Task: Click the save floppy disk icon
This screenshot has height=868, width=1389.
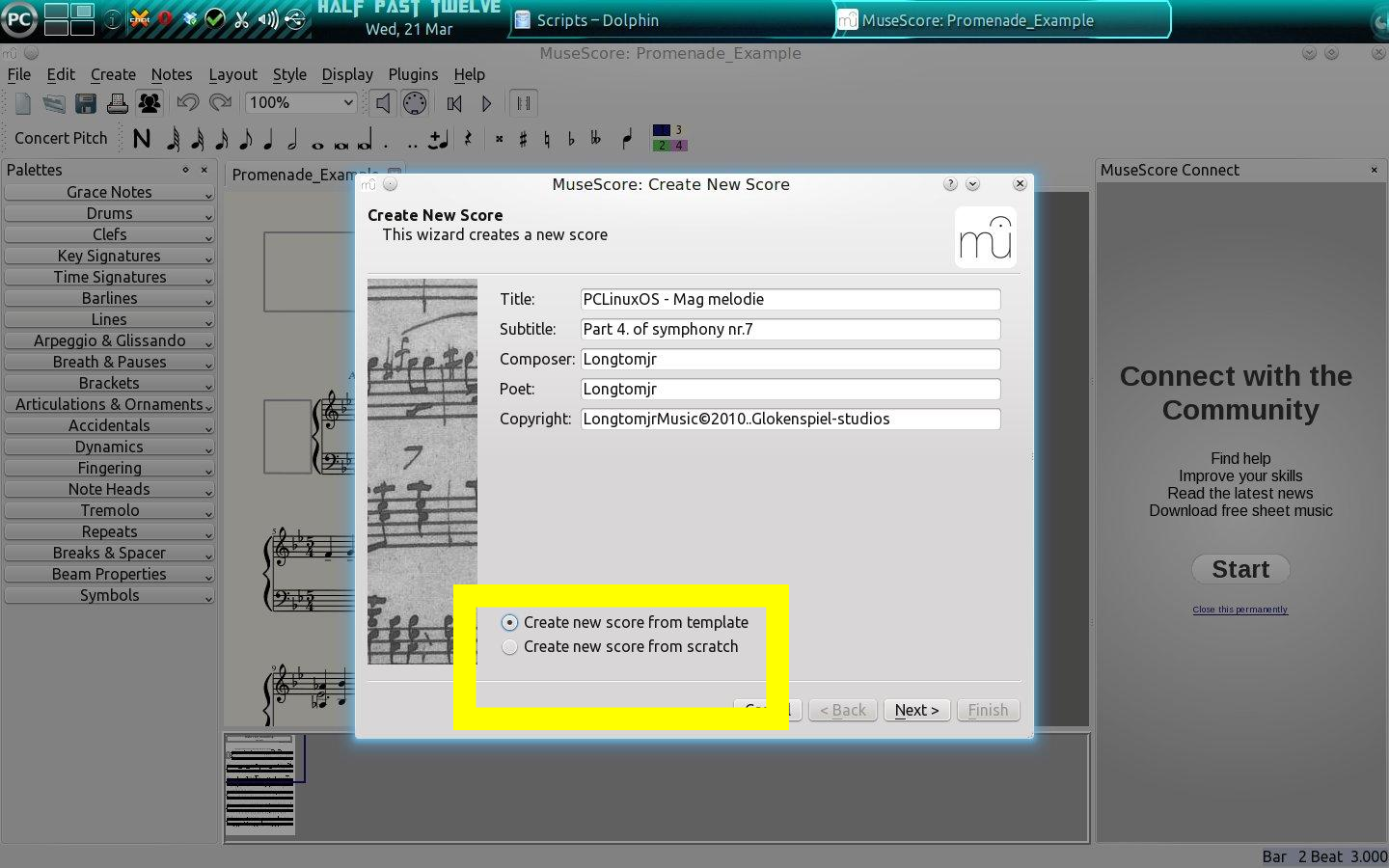Action: (x=85, y=103)
